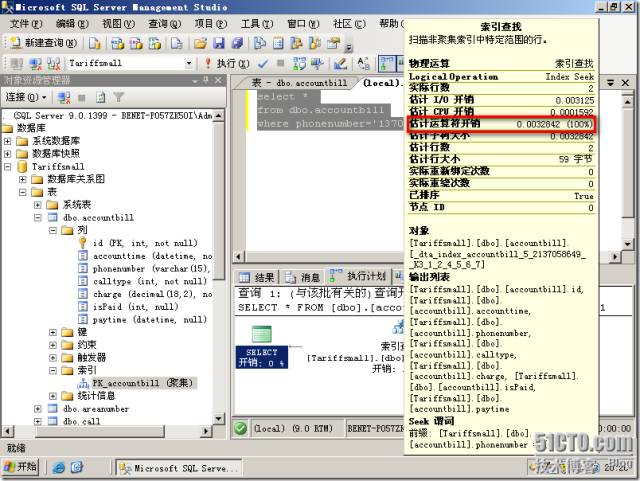Save the query with the floppy disk icon
This screenshot has height=481, width=640.
click(x=219, y=43)
